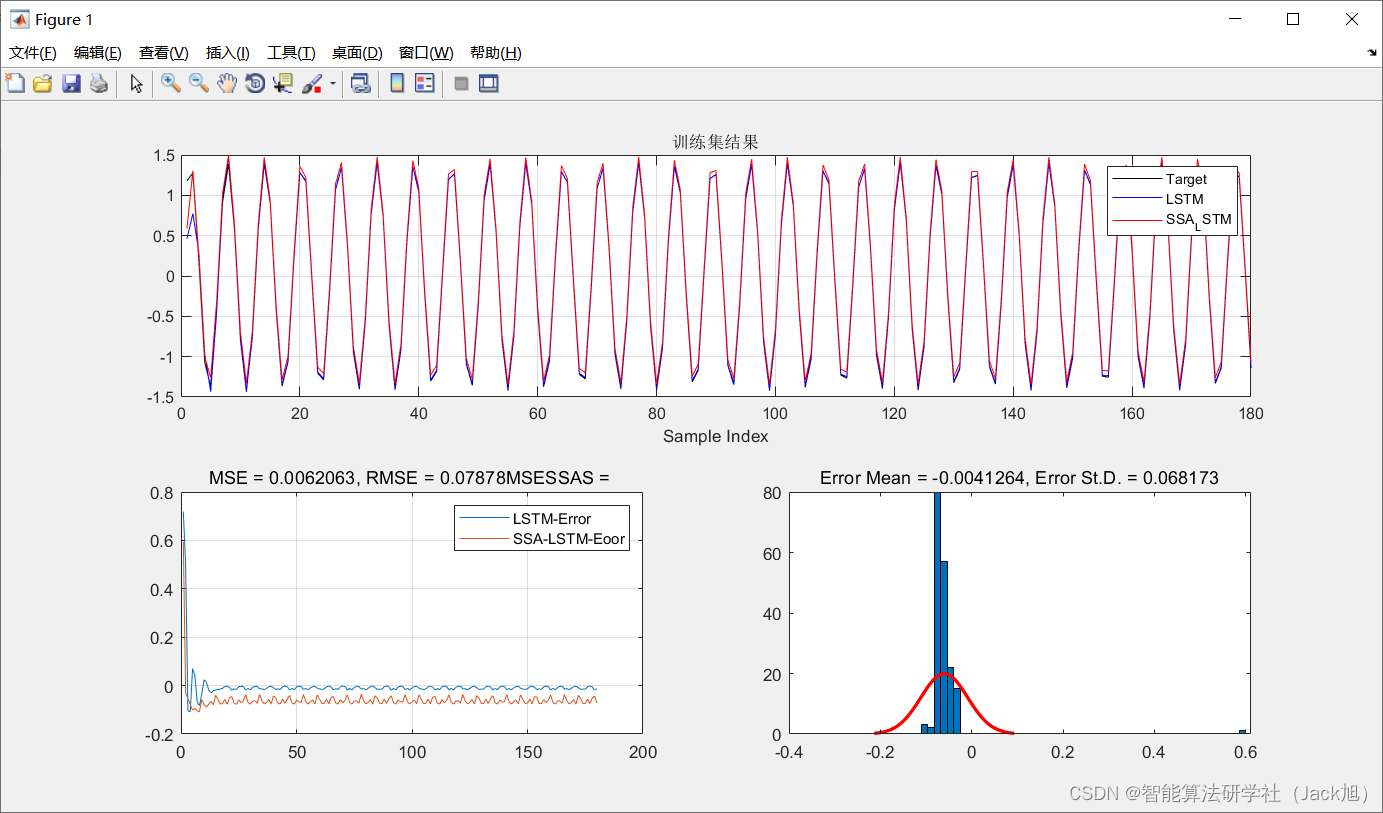
Task: Open the 插入(I) menu
Action: (228, 53)
